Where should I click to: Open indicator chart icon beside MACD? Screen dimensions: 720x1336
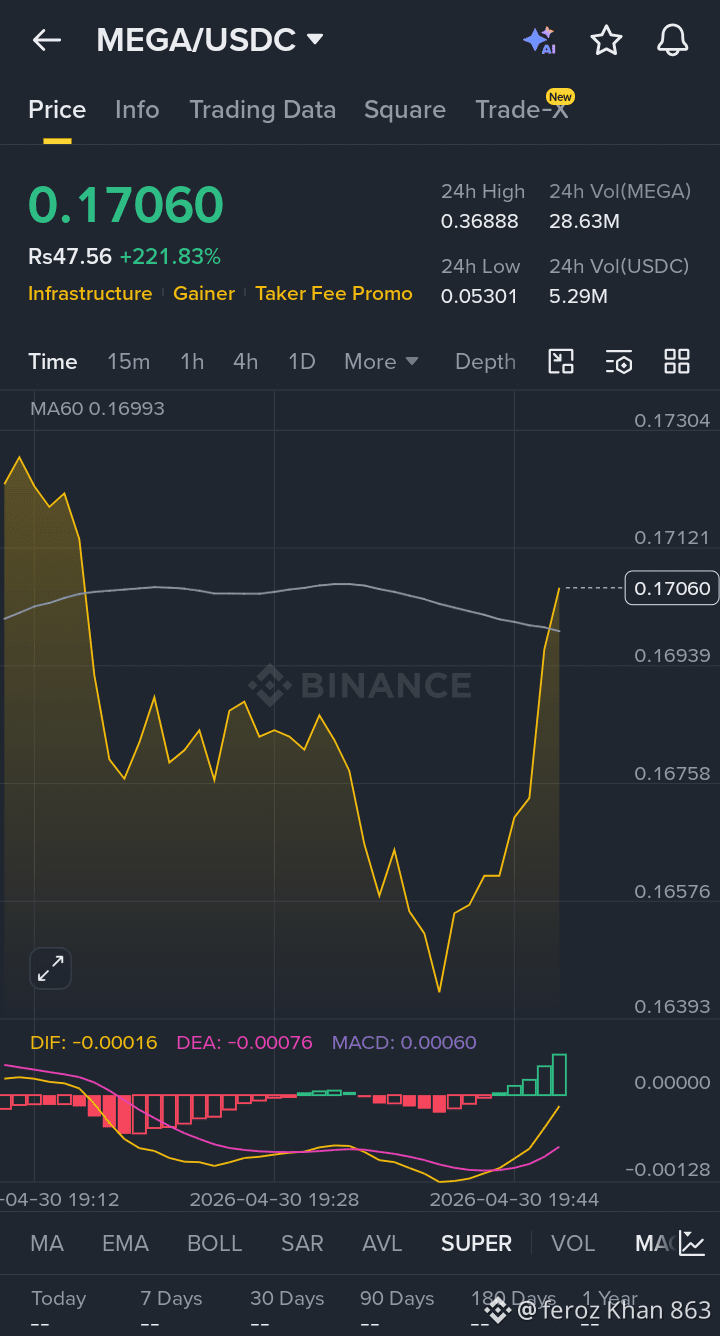[x=691, y=1243]
